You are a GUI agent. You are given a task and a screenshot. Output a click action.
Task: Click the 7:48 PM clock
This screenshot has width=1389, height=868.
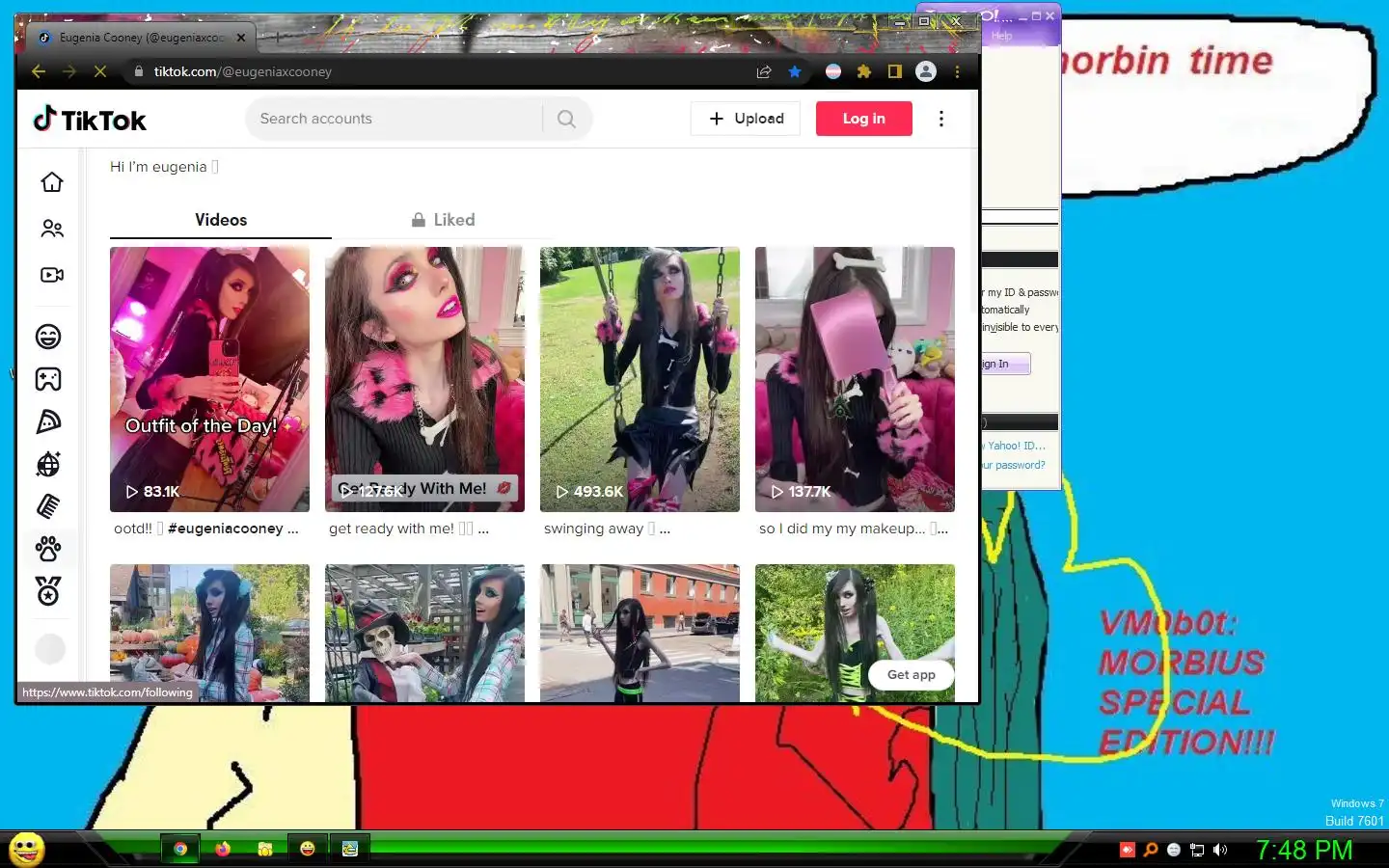point(1304,850)
